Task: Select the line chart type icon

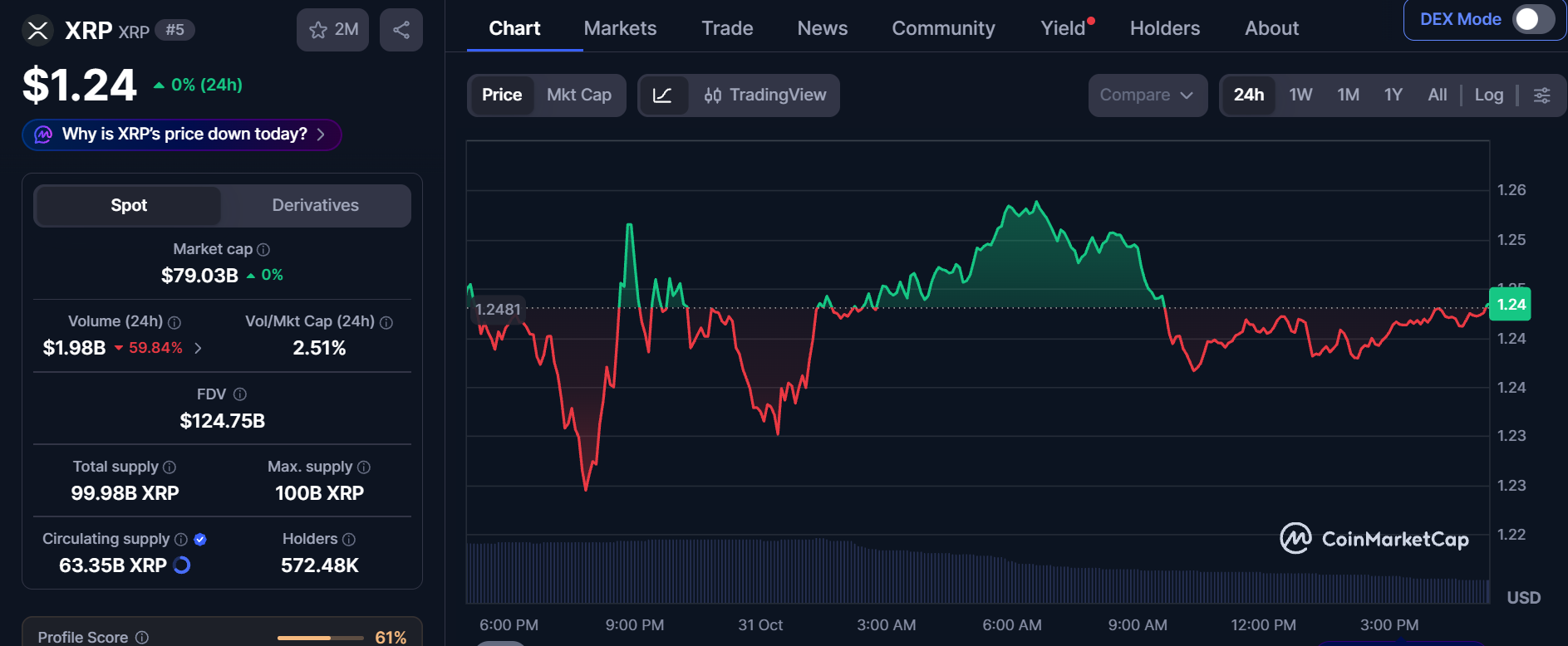Action: (x=662, y=95)
